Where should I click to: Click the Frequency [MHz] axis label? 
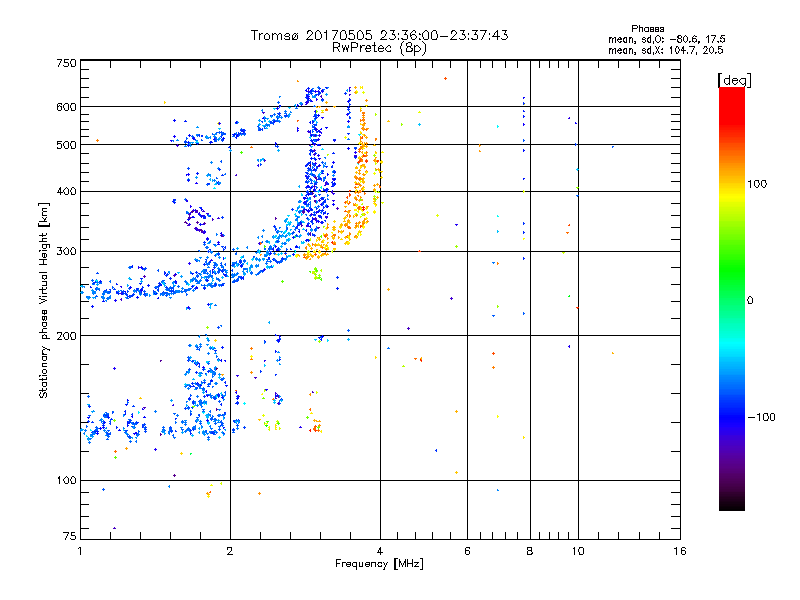[379, 564]
